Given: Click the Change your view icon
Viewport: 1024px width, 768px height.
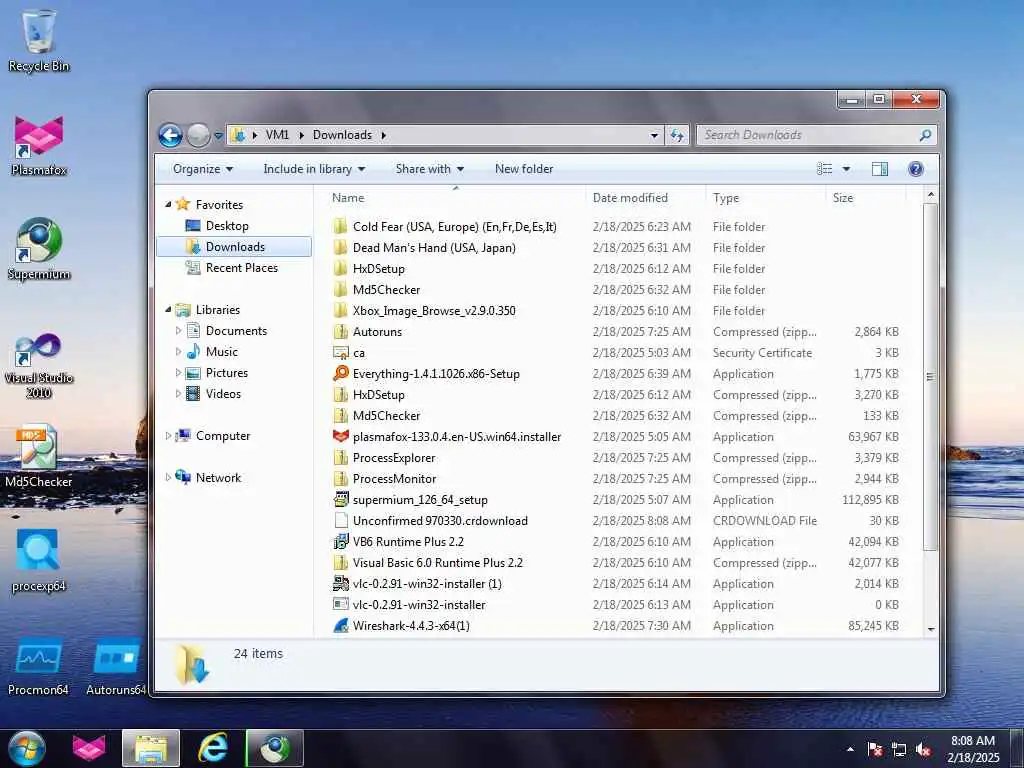Looking at the screenshot, I should pyautogui.click(x=824, y=169).
